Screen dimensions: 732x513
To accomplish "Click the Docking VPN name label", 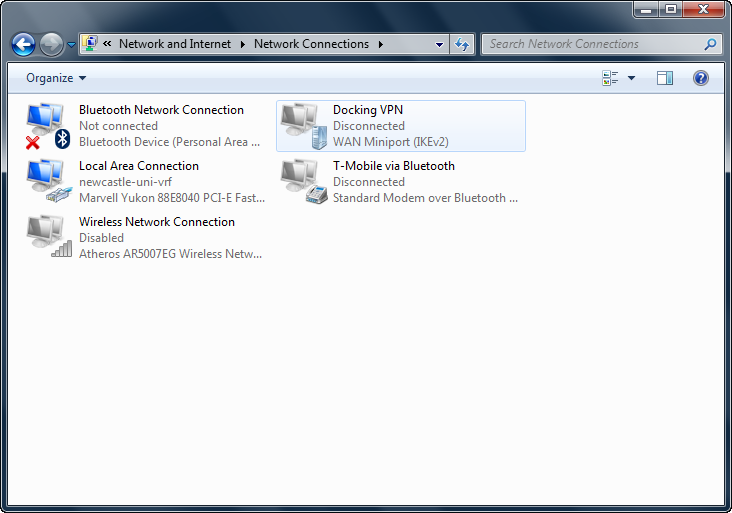I will point(368,110).
